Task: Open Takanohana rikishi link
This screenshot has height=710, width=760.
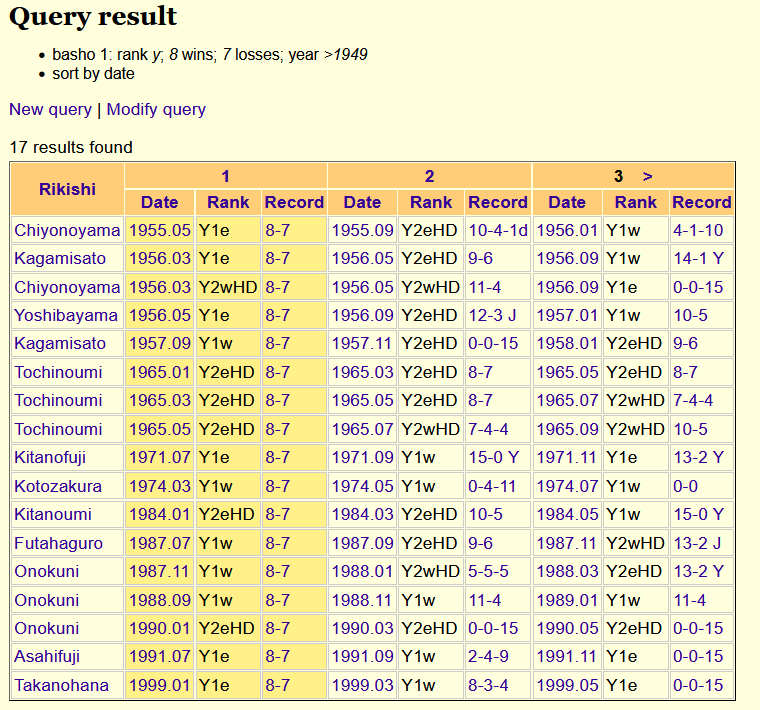Action: point(62,685)
